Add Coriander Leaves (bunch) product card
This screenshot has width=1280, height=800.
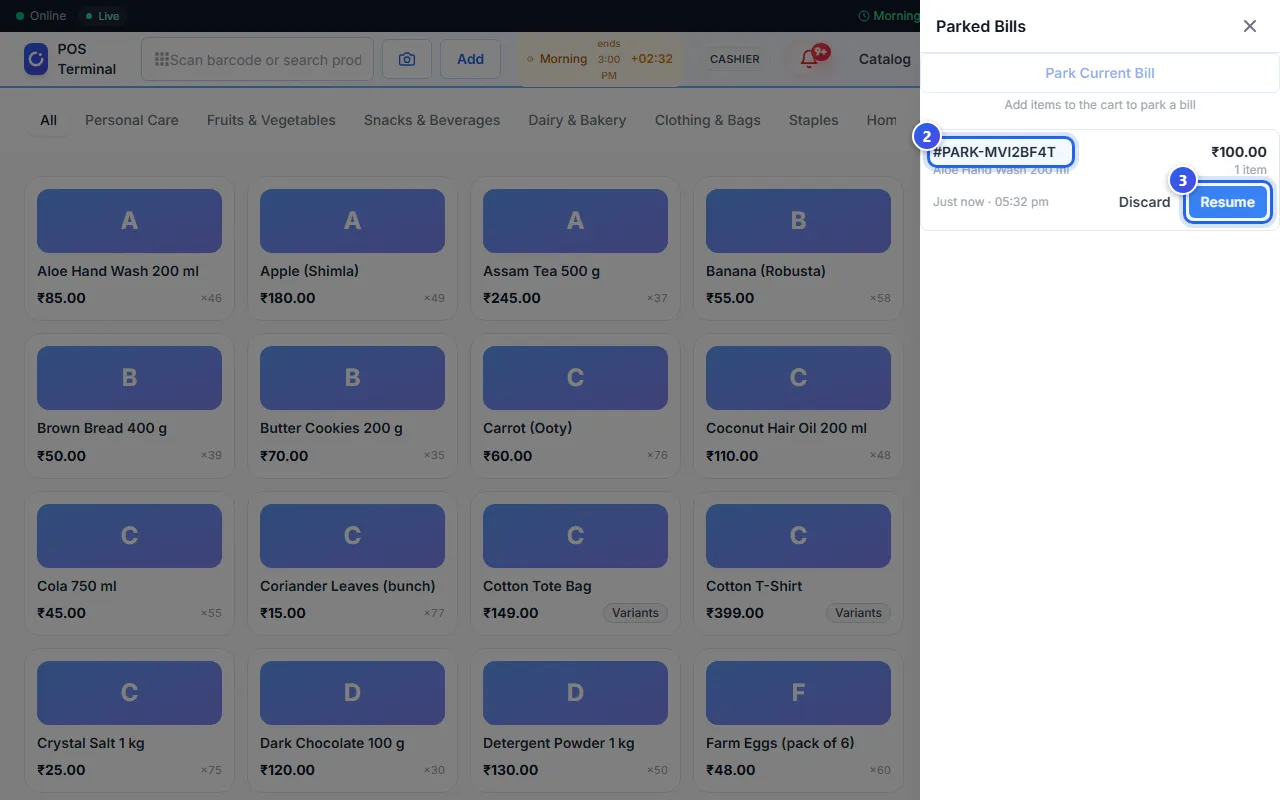[352, 563]
